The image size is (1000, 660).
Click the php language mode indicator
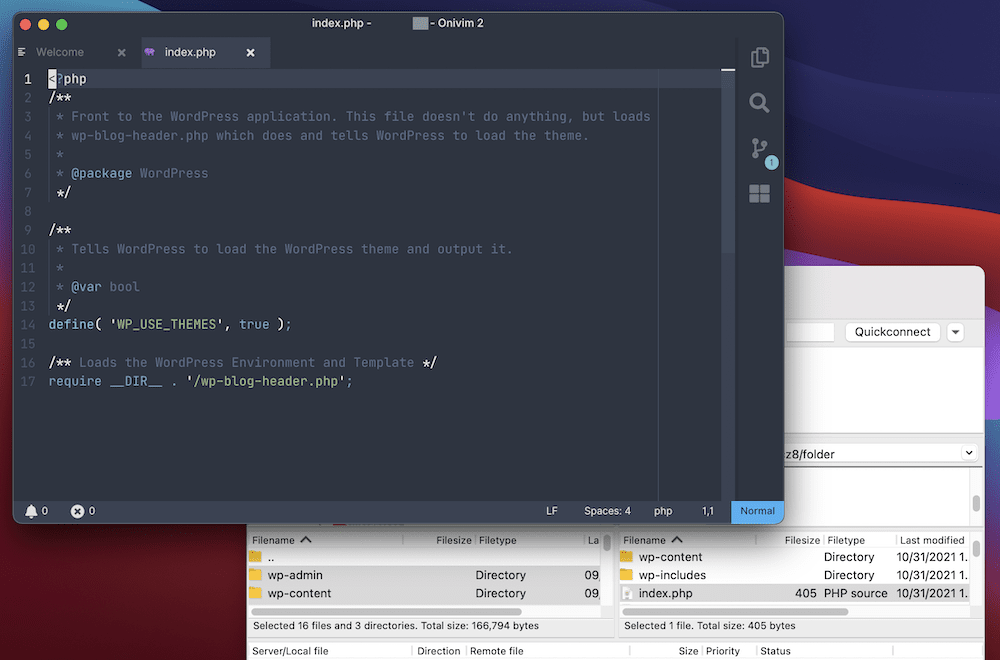(x=663, y=511)
